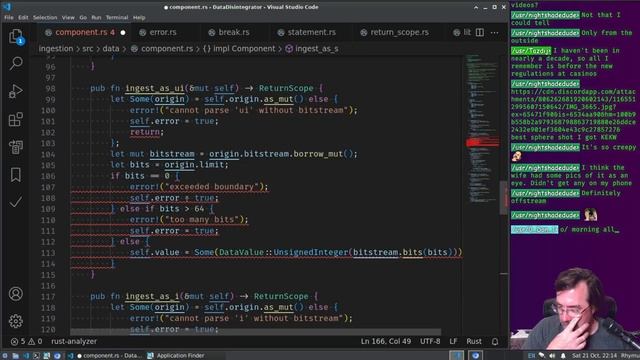Change the LF end-of-line sequence

[x=453, y=341]
